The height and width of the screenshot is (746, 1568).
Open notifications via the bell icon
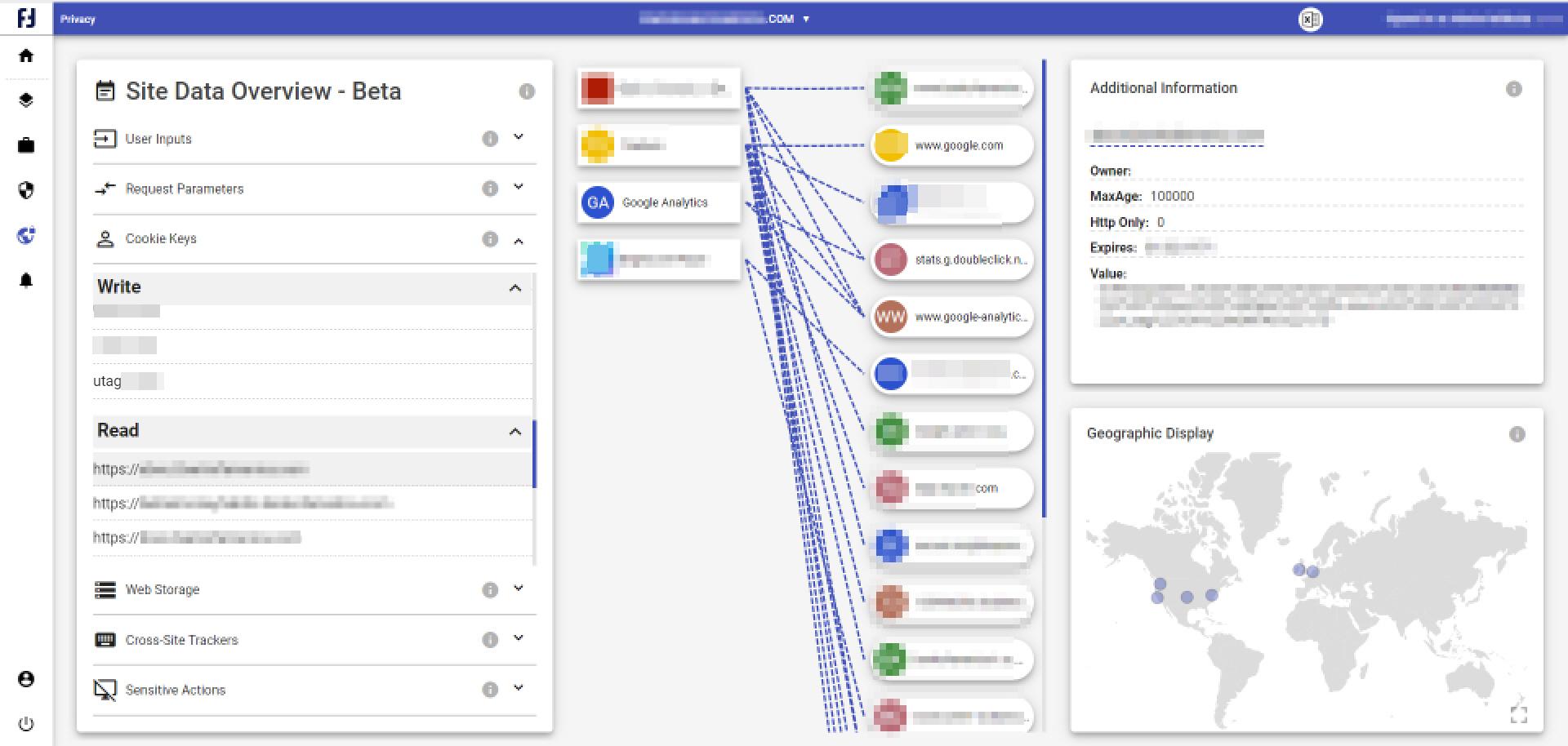pos(25,280)
